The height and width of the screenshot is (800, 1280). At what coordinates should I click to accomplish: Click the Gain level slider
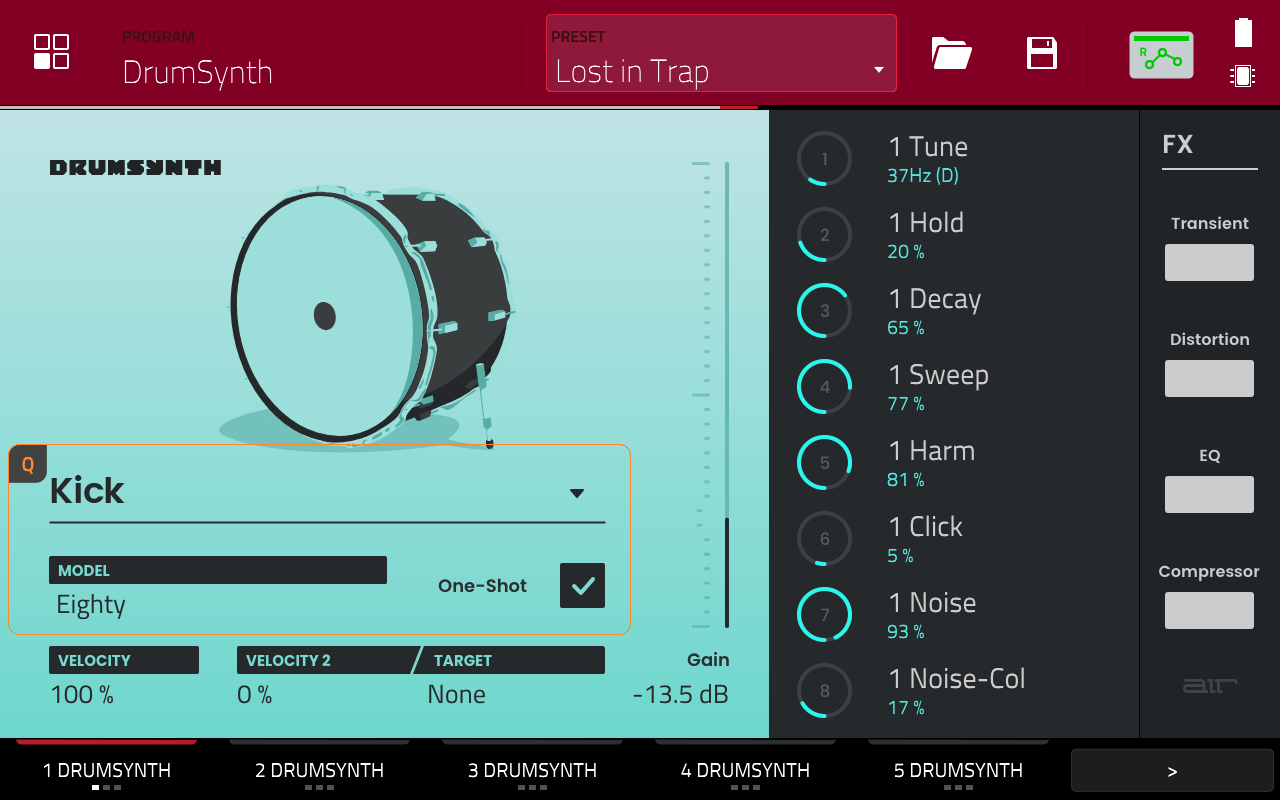tap(727, 395)
